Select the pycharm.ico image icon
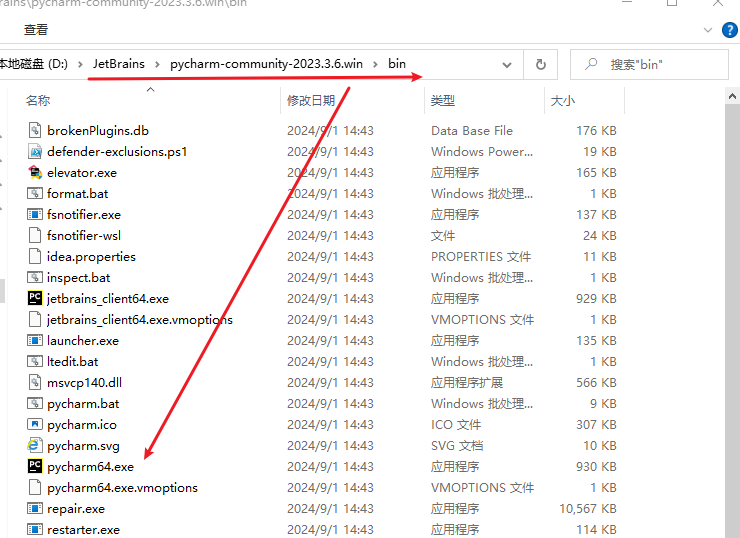This screenshot has height=538, width=740. point(35,424)
